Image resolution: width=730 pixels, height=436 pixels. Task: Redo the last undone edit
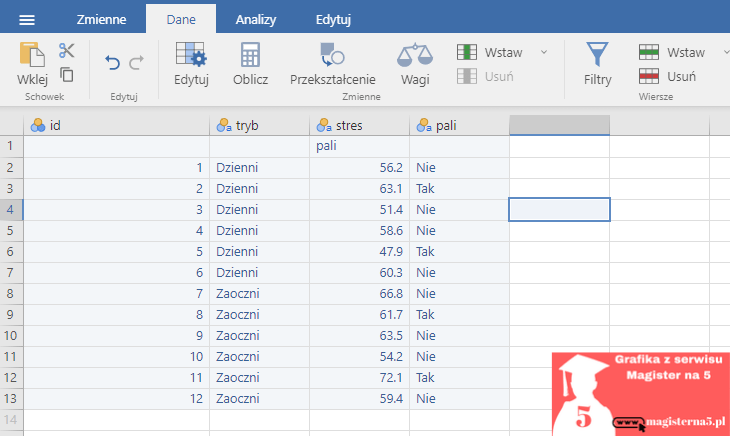[x=136, y=62]
